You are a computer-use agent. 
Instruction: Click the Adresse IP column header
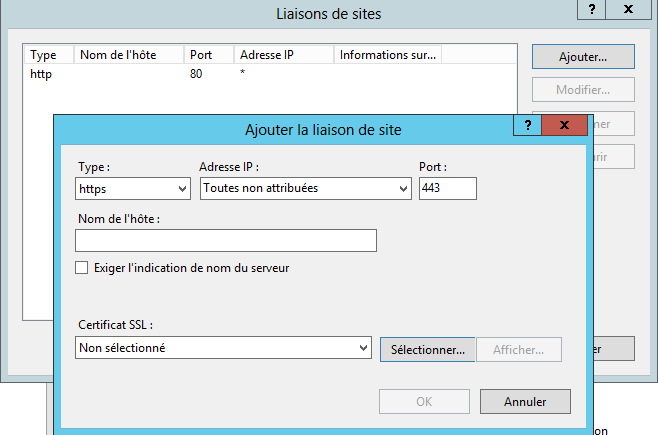pyautogui.click(x=284, y=55)
